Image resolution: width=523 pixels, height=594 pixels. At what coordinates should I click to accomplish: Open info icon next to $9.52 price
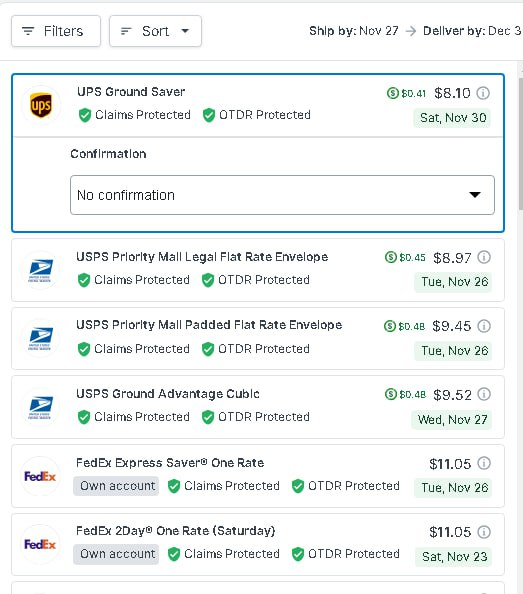[x=484, y=394]
